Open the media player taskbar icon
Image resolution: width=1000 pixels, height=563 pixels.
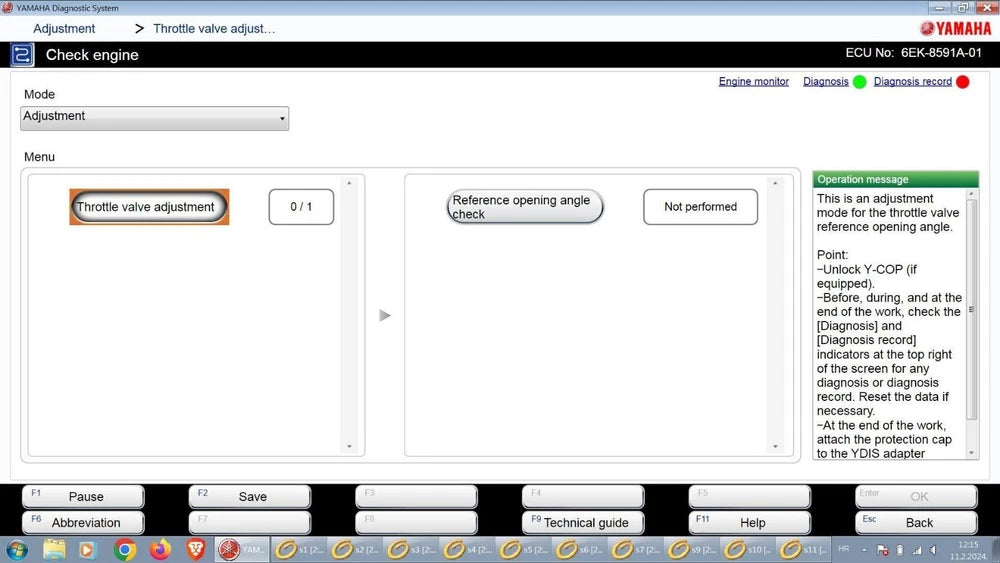tap(87, 550)
